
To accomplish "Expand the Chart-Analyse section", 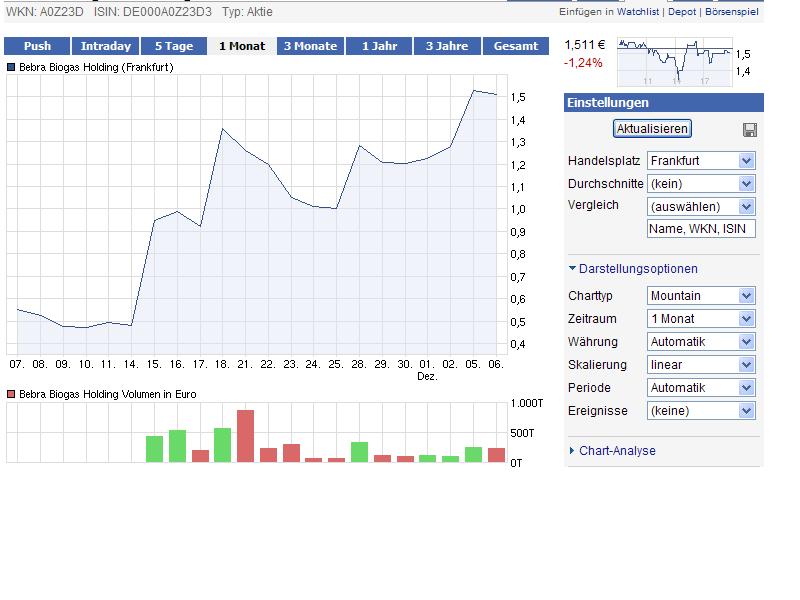I will click(612, 451).
